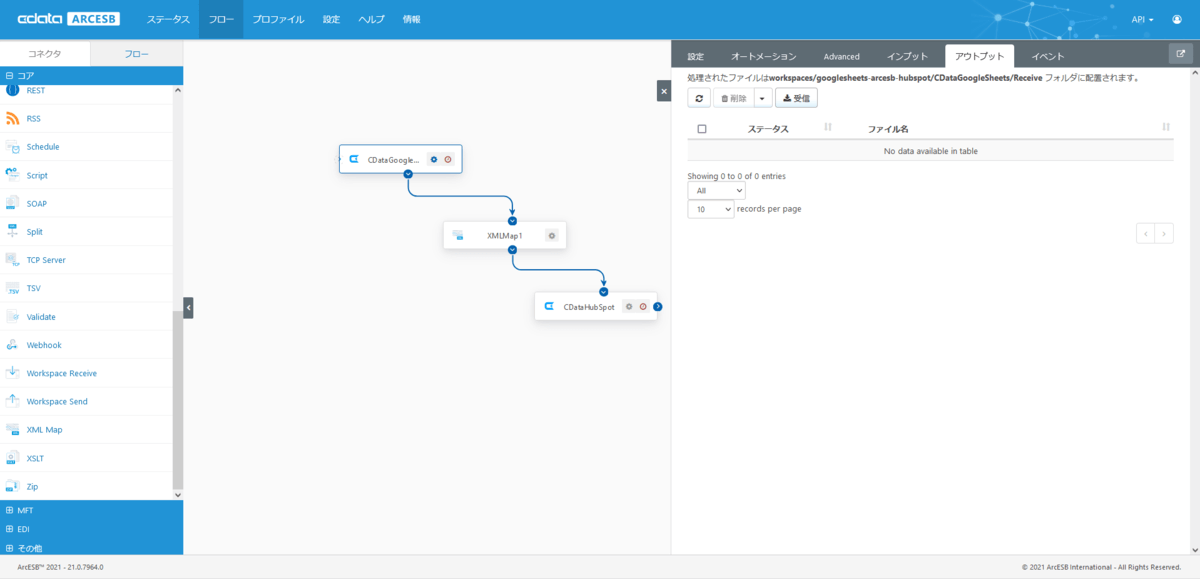Viewport: 1200px width, 579px height.
Task: Open the All filter dropdown
Action: click(716, 190)
